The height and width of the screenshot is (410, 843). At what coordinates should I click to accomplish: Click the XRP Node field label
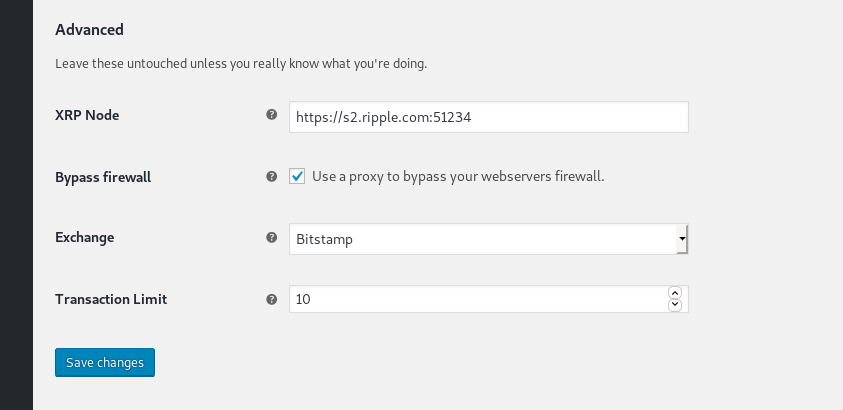(87, 115)
